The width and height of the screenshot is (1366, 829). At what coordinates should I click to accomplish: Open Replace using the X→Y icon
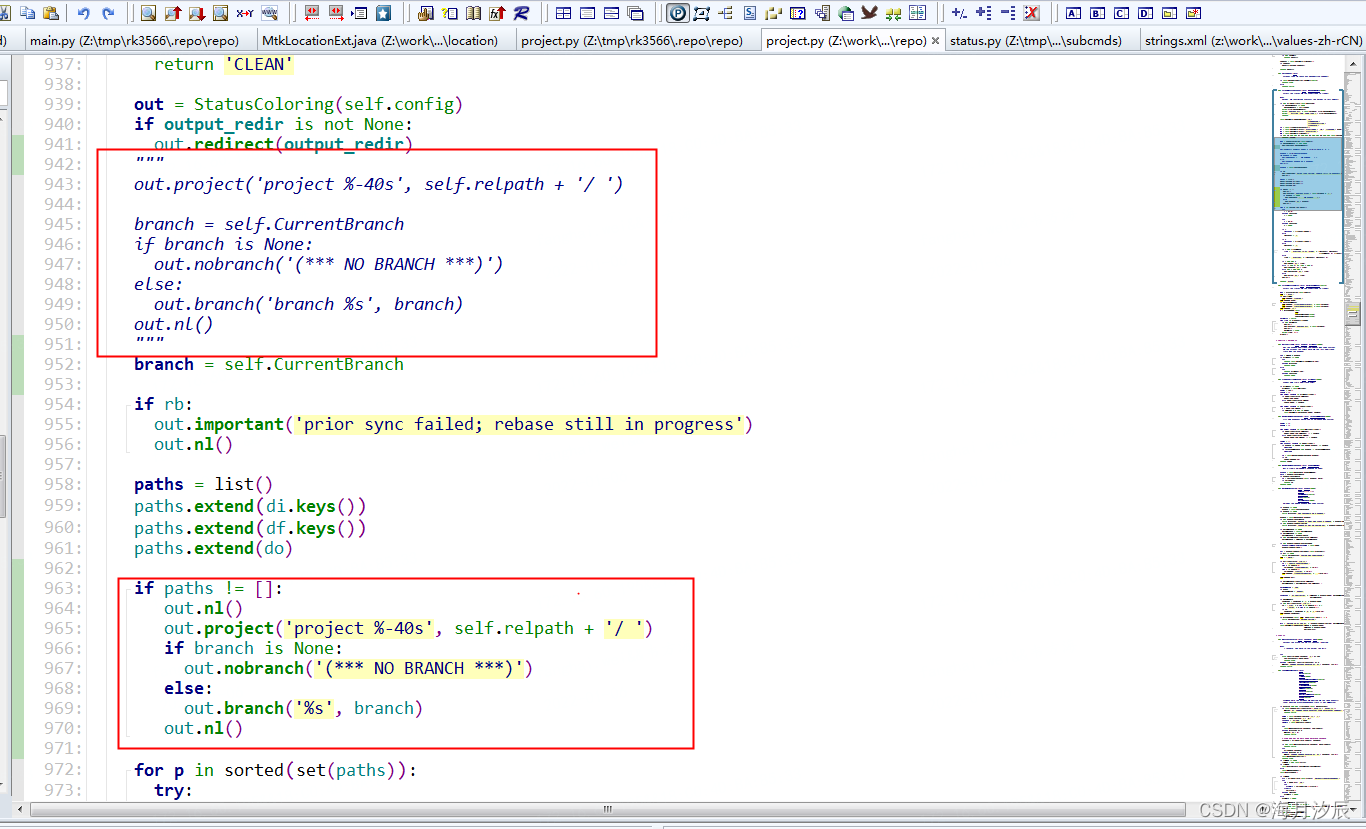click(x=245, y=13)
